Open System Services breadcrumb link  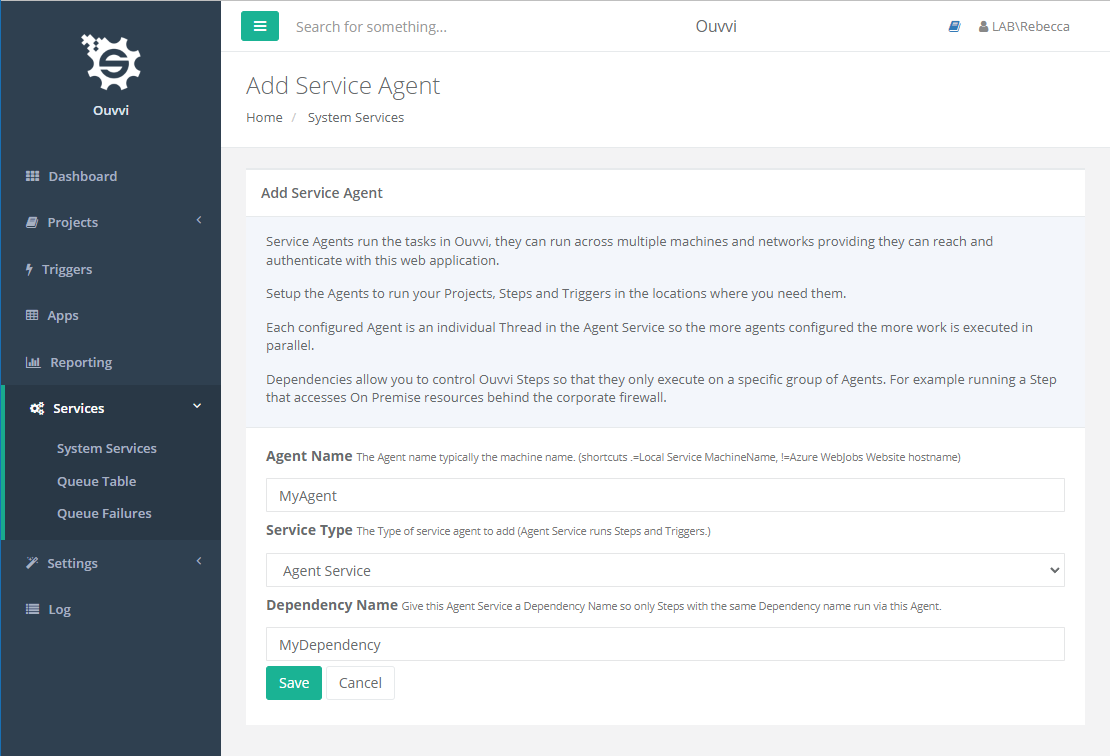point(355,118)
